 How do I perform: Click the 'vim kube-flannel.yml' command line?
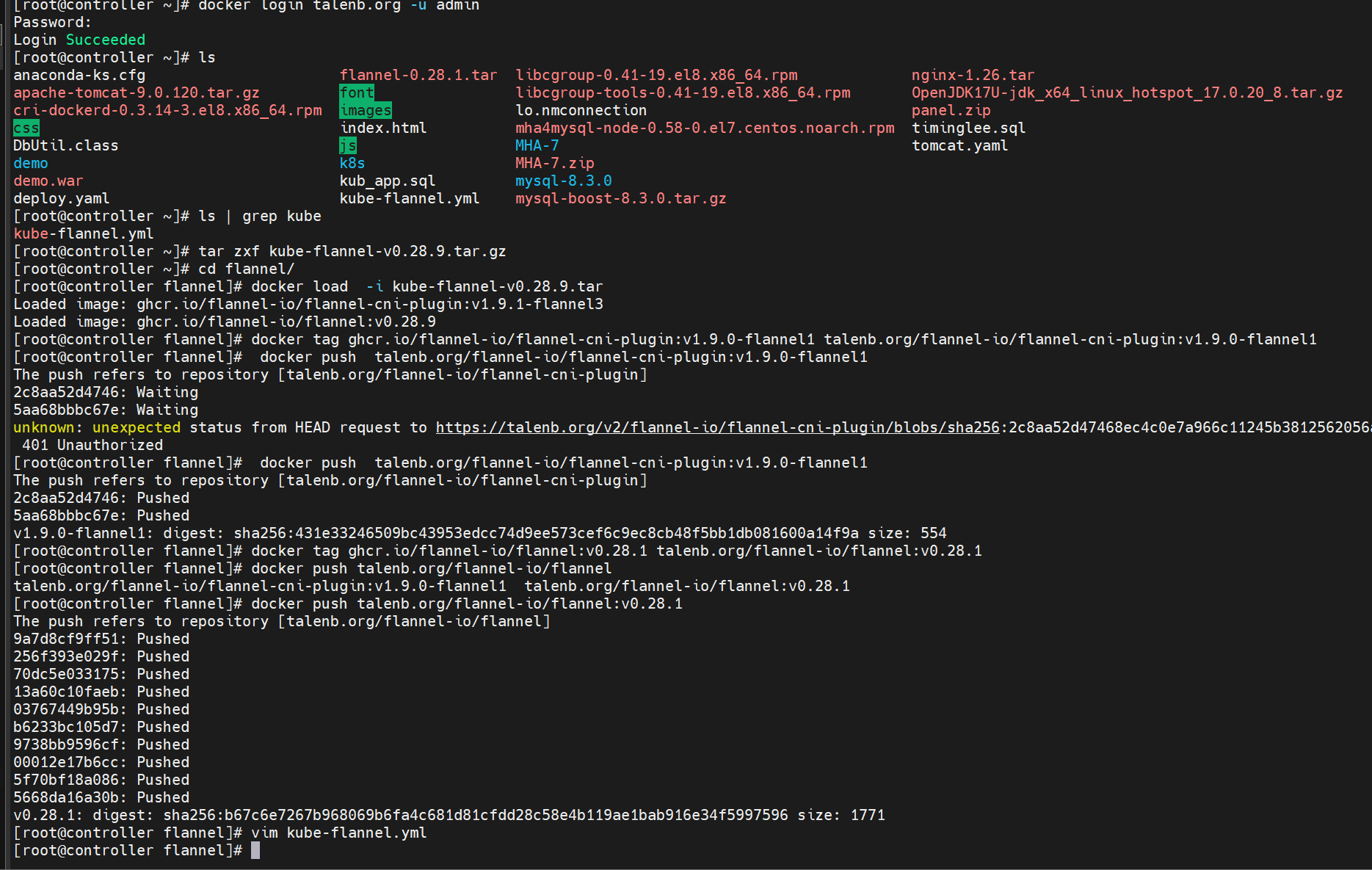(339, 833)
